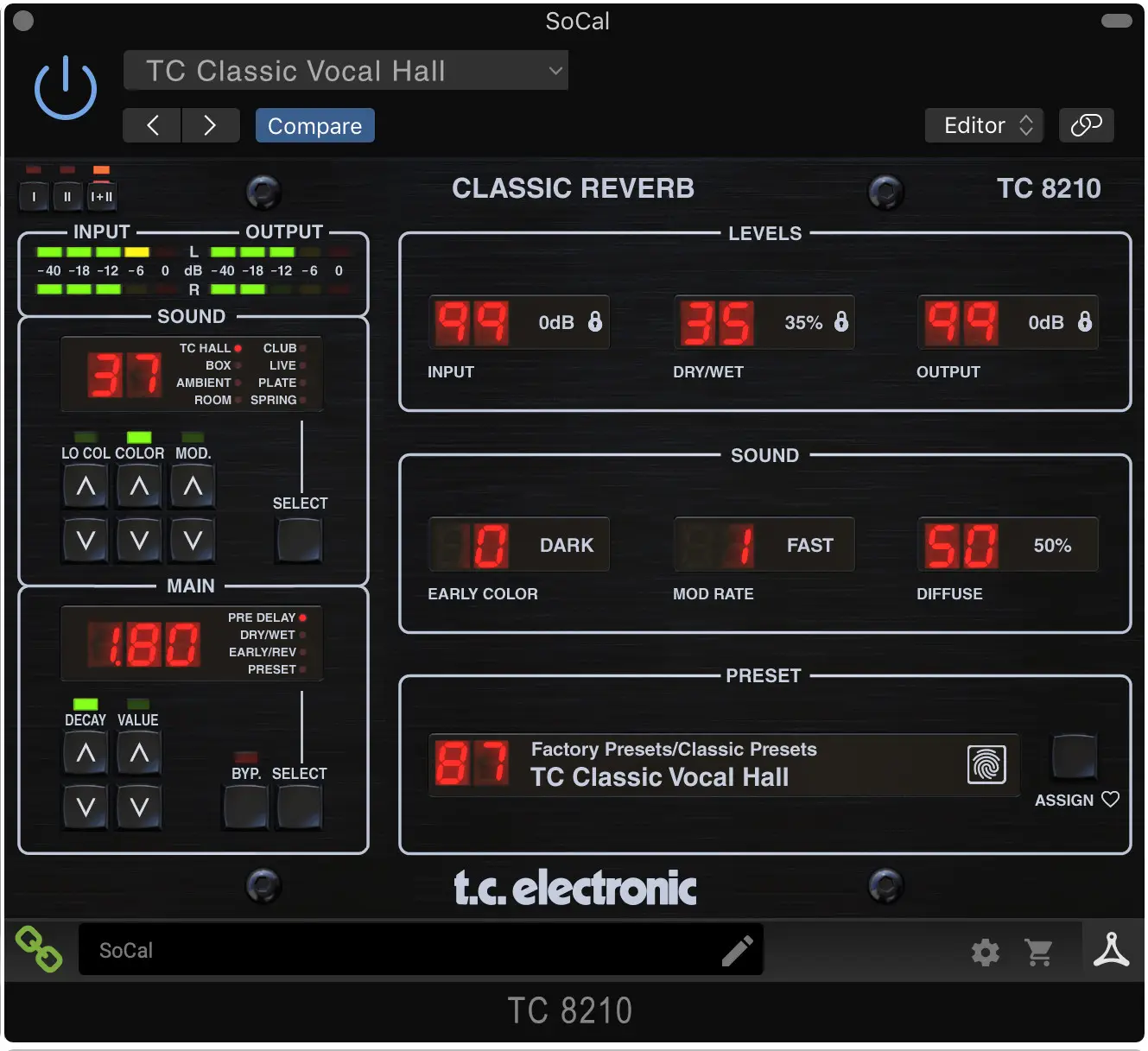Click the link chain icon beside Editor
1148x1051 pixels.
[1086, 125]
